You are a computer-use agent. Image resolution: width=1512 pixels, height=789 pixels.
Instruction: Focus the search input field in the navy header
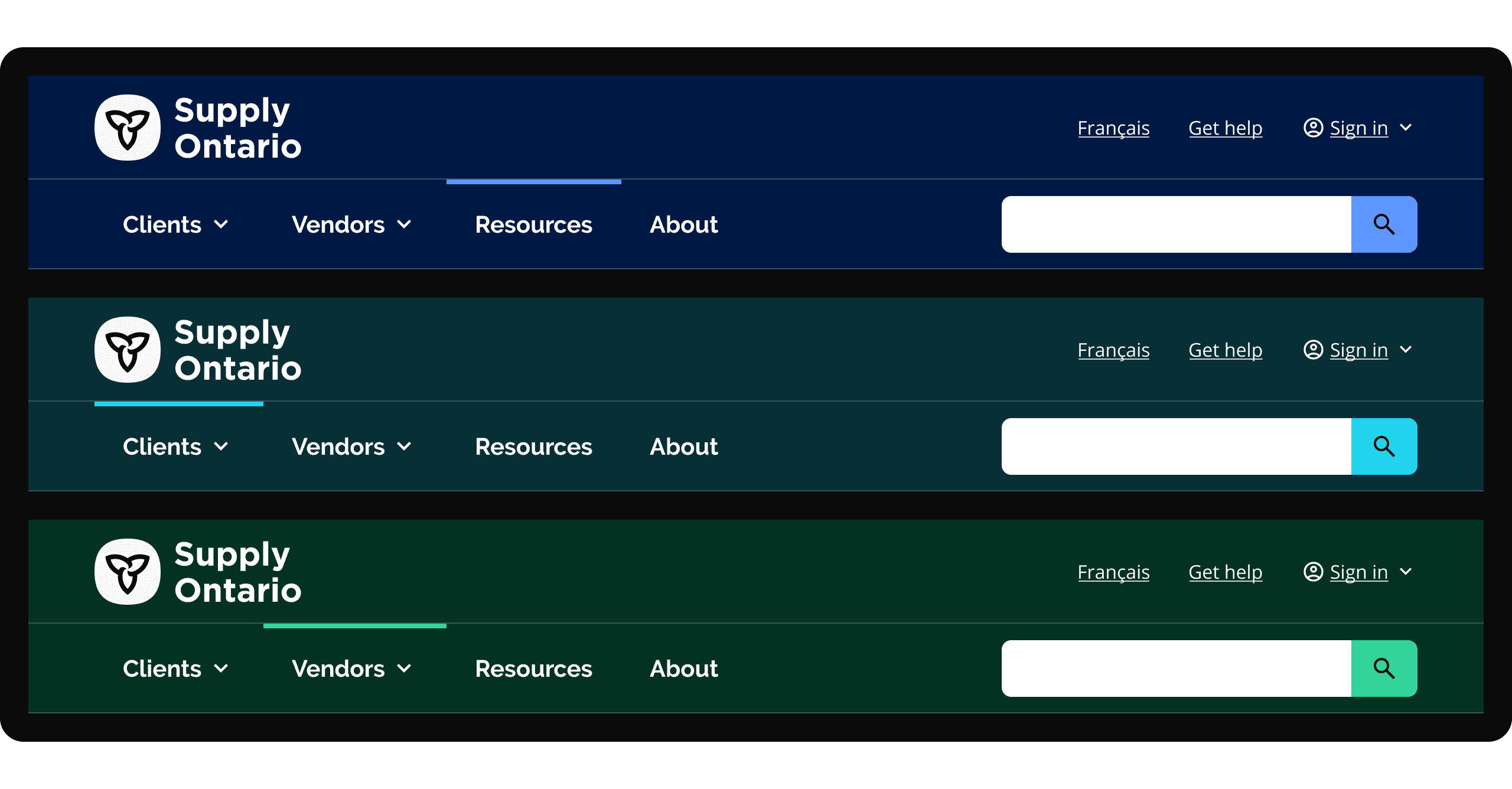1175,224
